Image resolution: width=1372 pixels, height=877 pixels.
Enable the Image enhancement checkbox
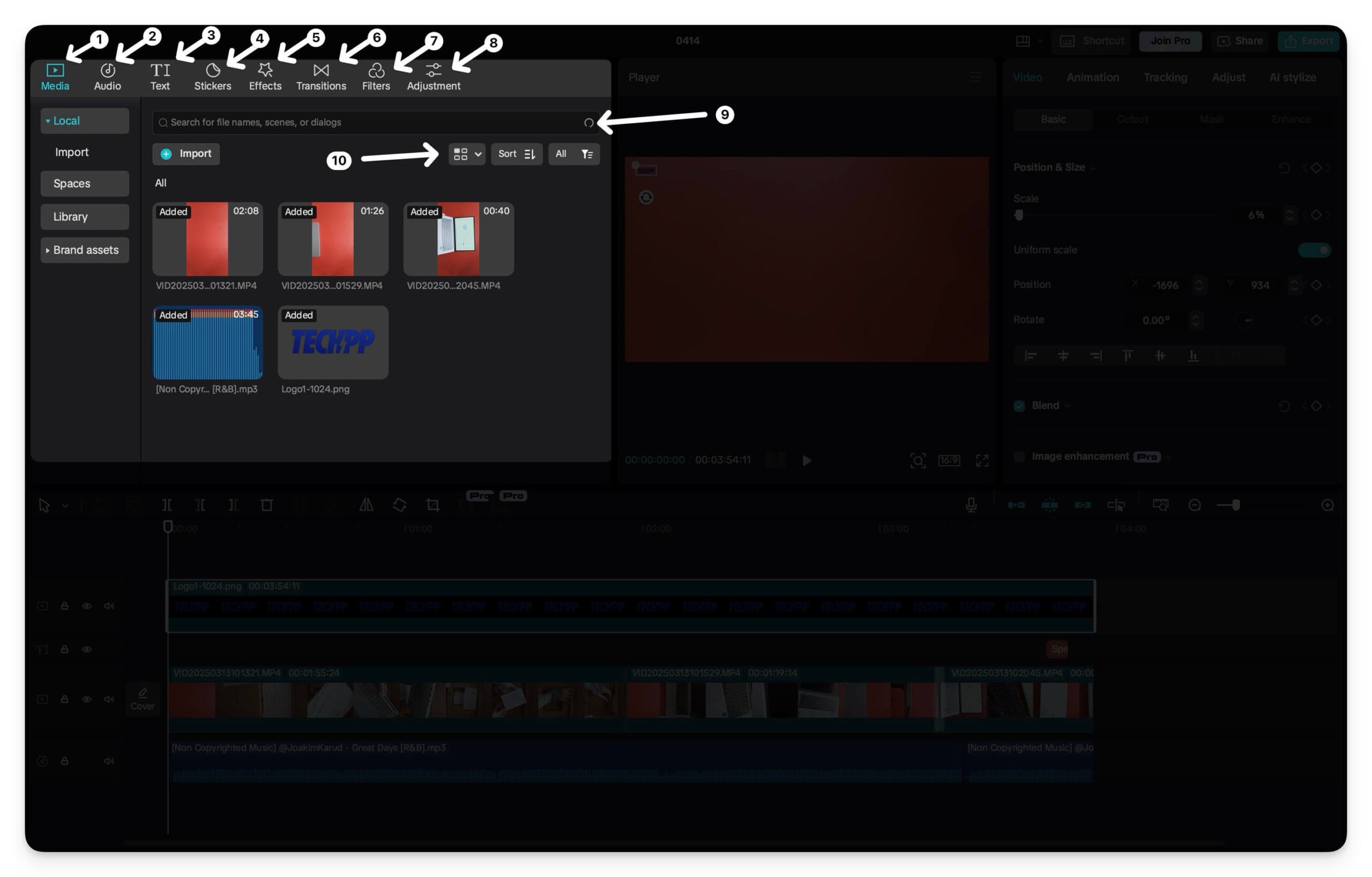tap(1019, 457)
